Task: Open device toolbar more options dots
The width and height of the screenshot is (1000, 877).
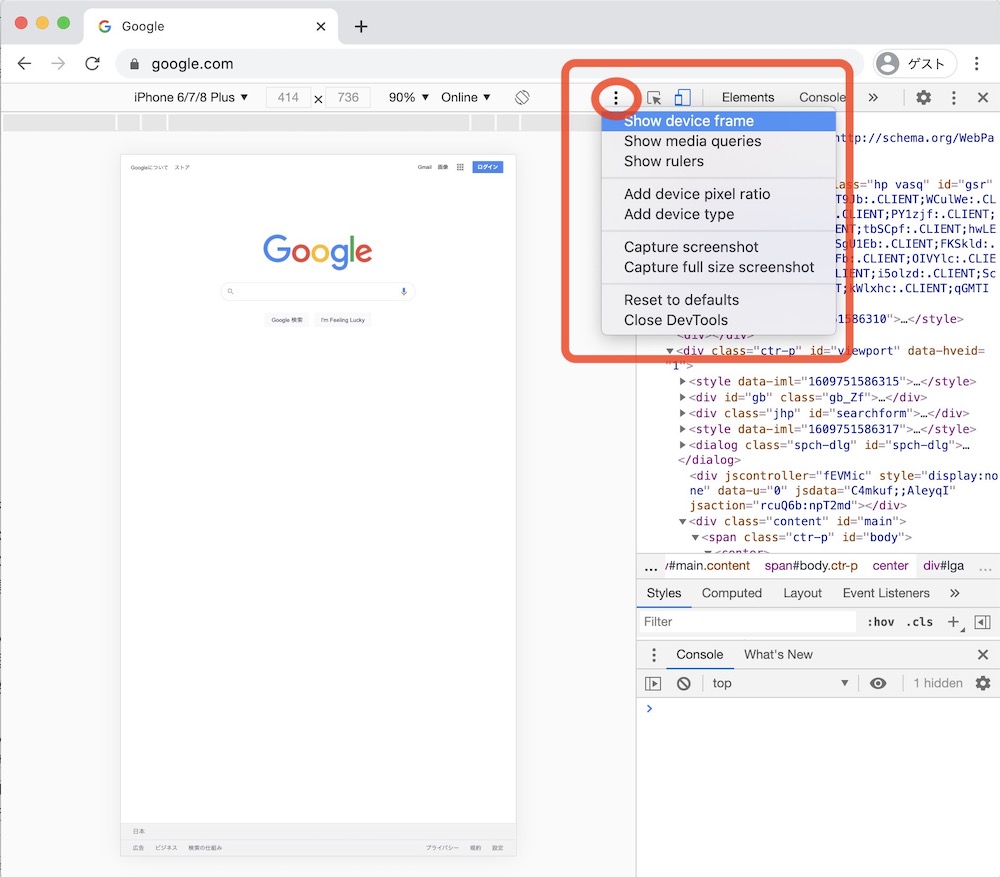Action: [615, 98]
